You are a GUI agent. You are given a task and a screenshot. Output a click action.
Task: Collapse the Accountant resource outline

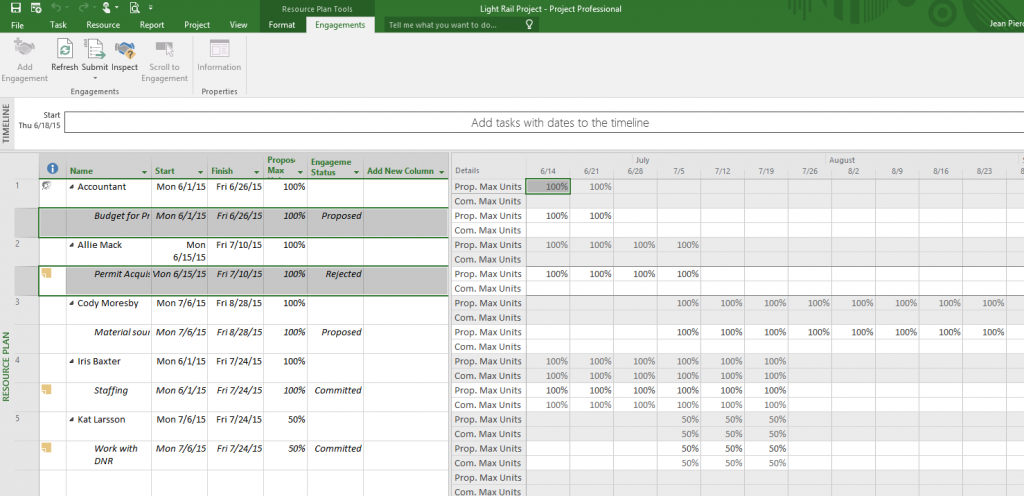pyautogui.click(x=71, y=187)
